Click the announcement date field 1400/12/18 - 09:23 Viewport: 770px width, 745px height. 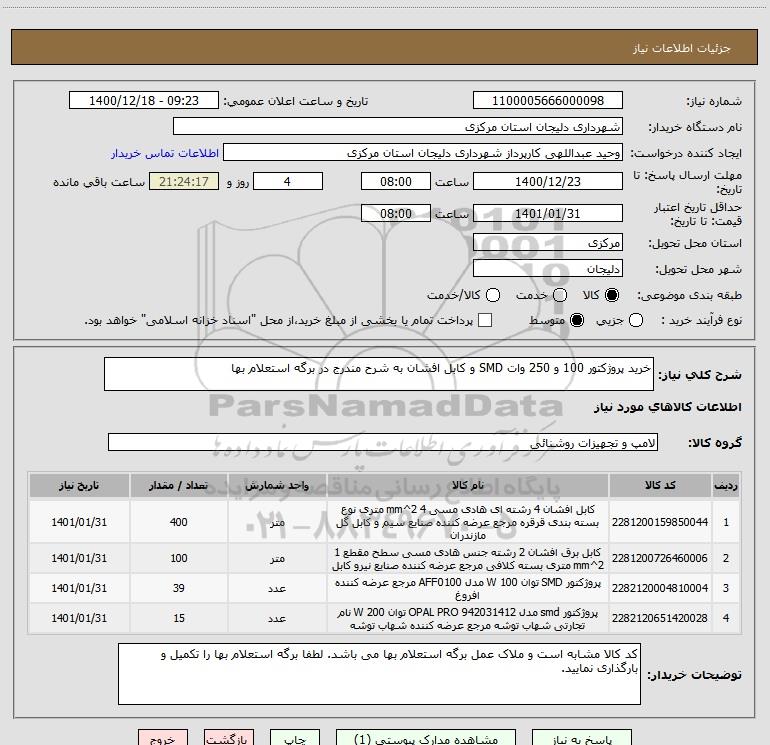coord(144,100)
